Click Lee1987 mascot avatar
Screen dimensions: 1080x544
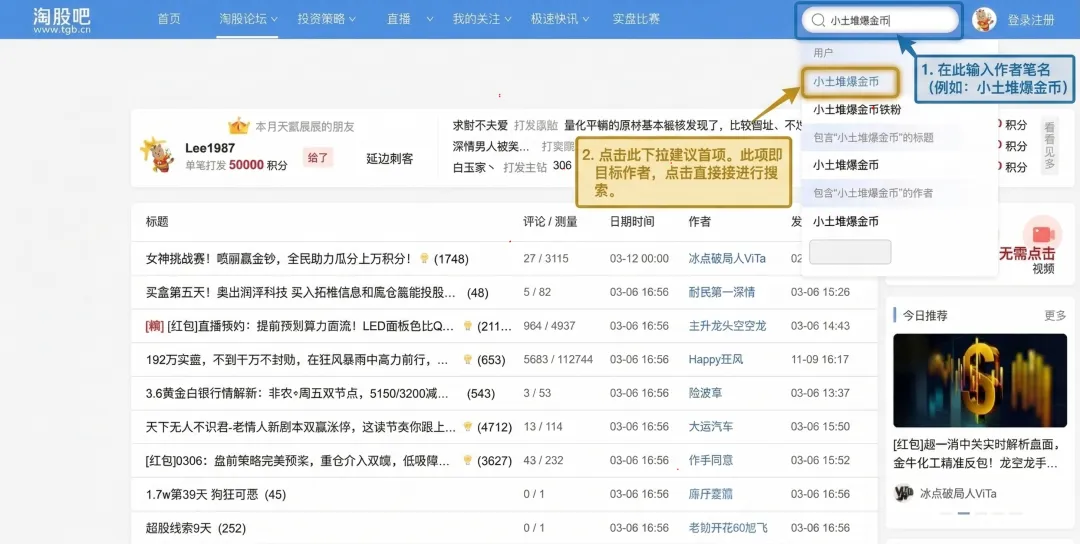tap(157, 155)
